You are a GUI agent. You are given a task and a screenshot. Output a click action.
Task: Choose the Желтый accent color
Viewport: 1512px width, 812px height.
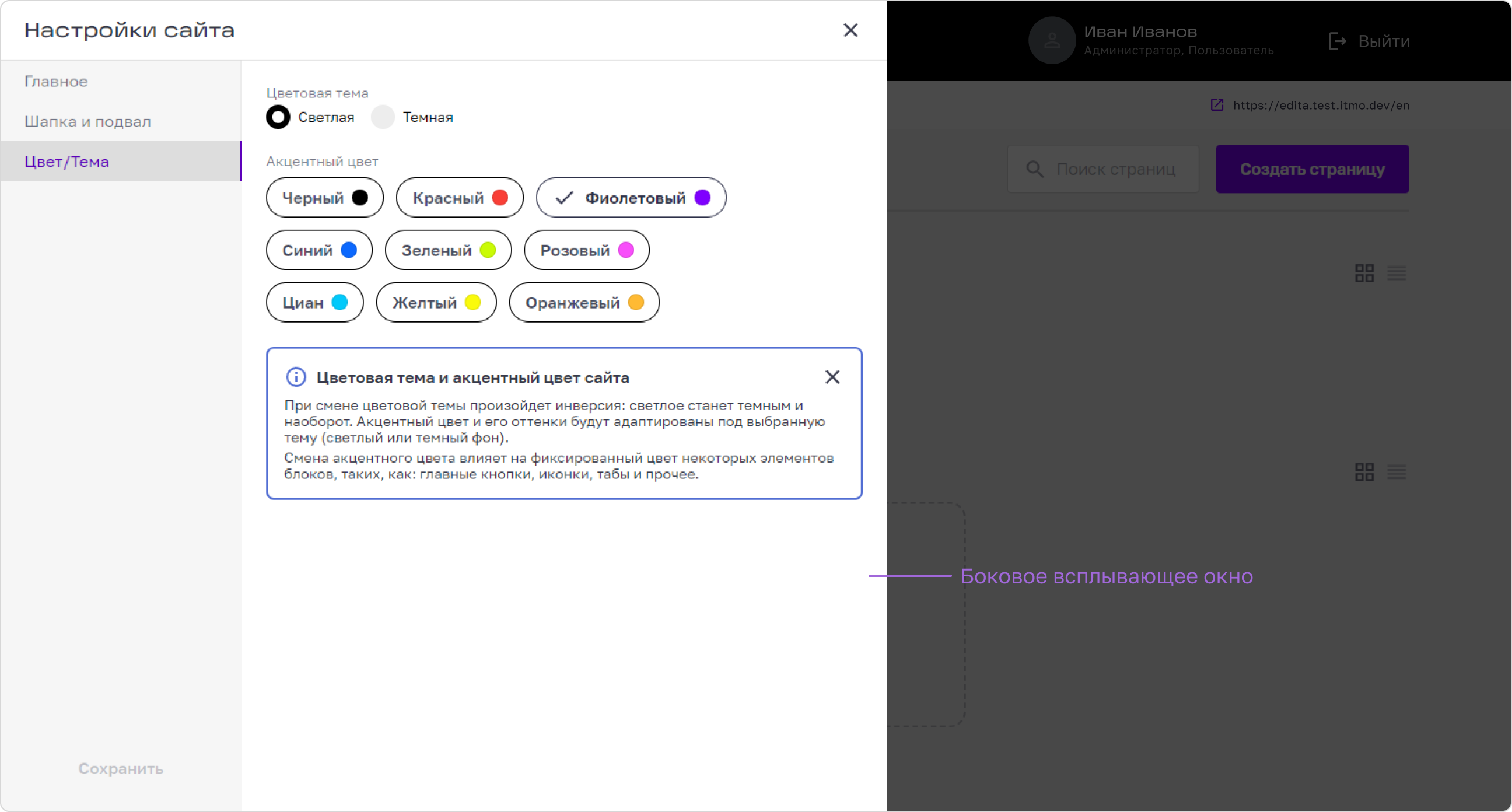pos(436,302)
